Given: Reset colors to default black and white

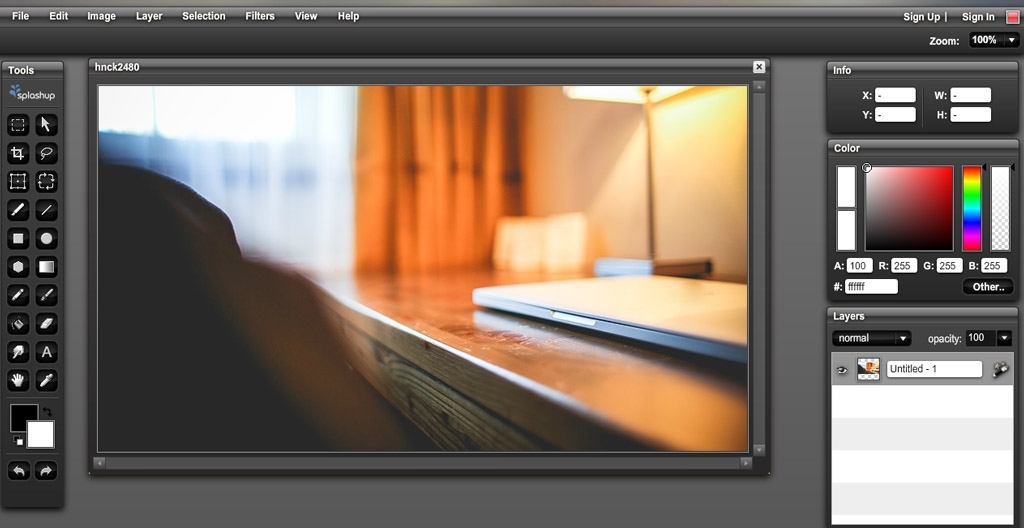Looking at the screenshot, I should point(18,441).
